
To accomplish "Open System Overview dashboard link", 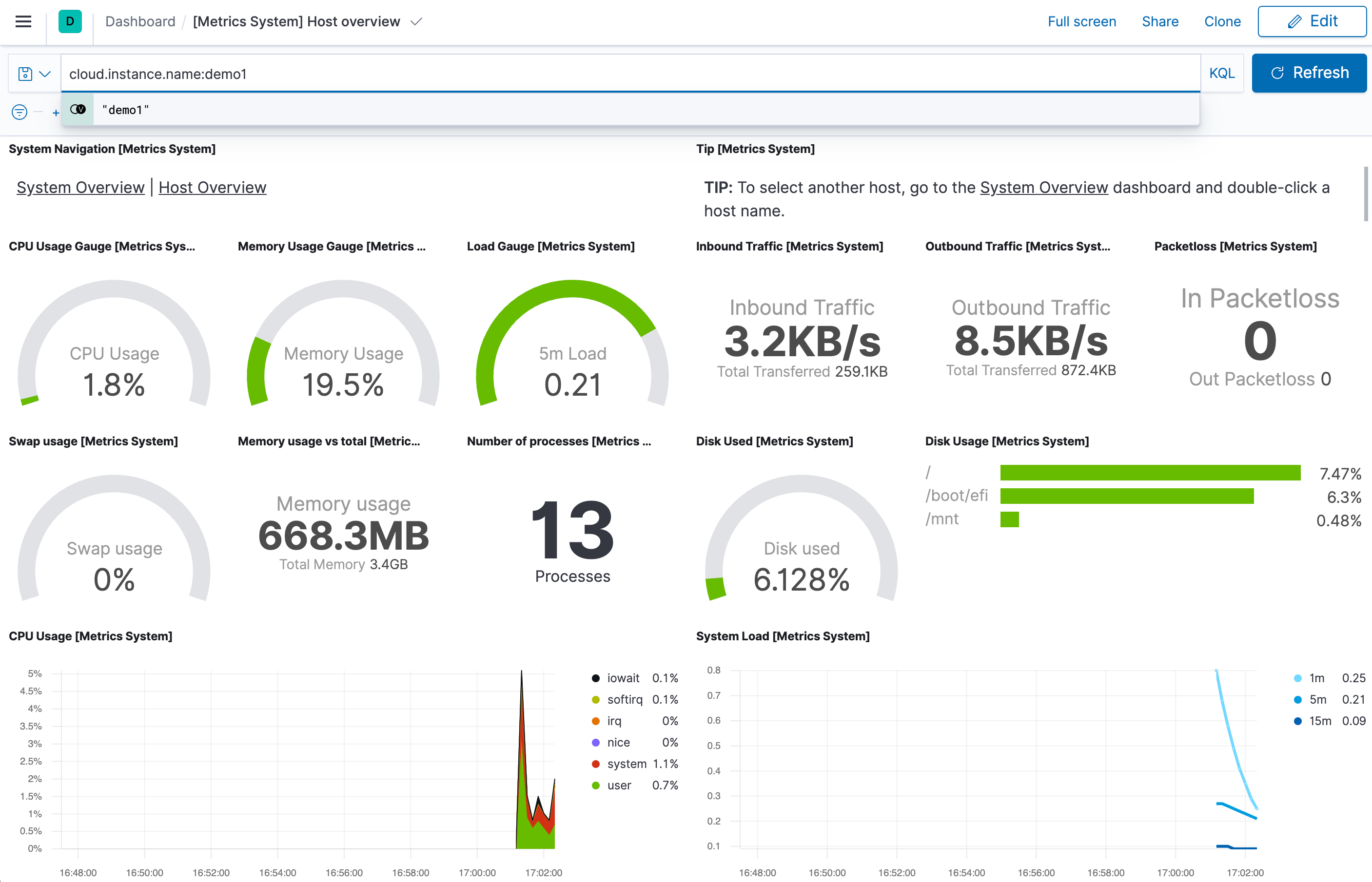I will [x=80, y=187].
